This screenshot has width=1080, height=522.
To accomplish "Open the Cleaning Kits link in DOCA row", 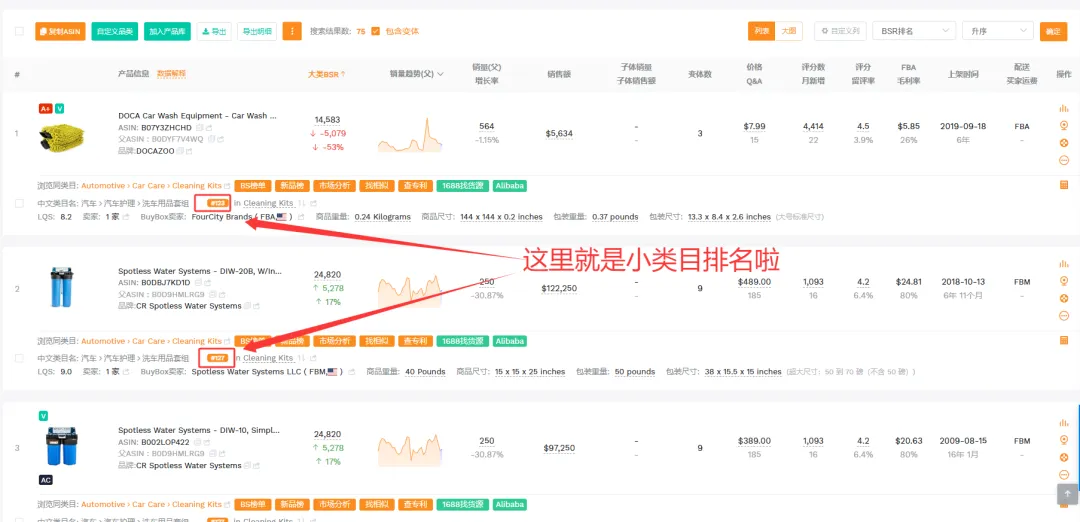I will point(268,203).
